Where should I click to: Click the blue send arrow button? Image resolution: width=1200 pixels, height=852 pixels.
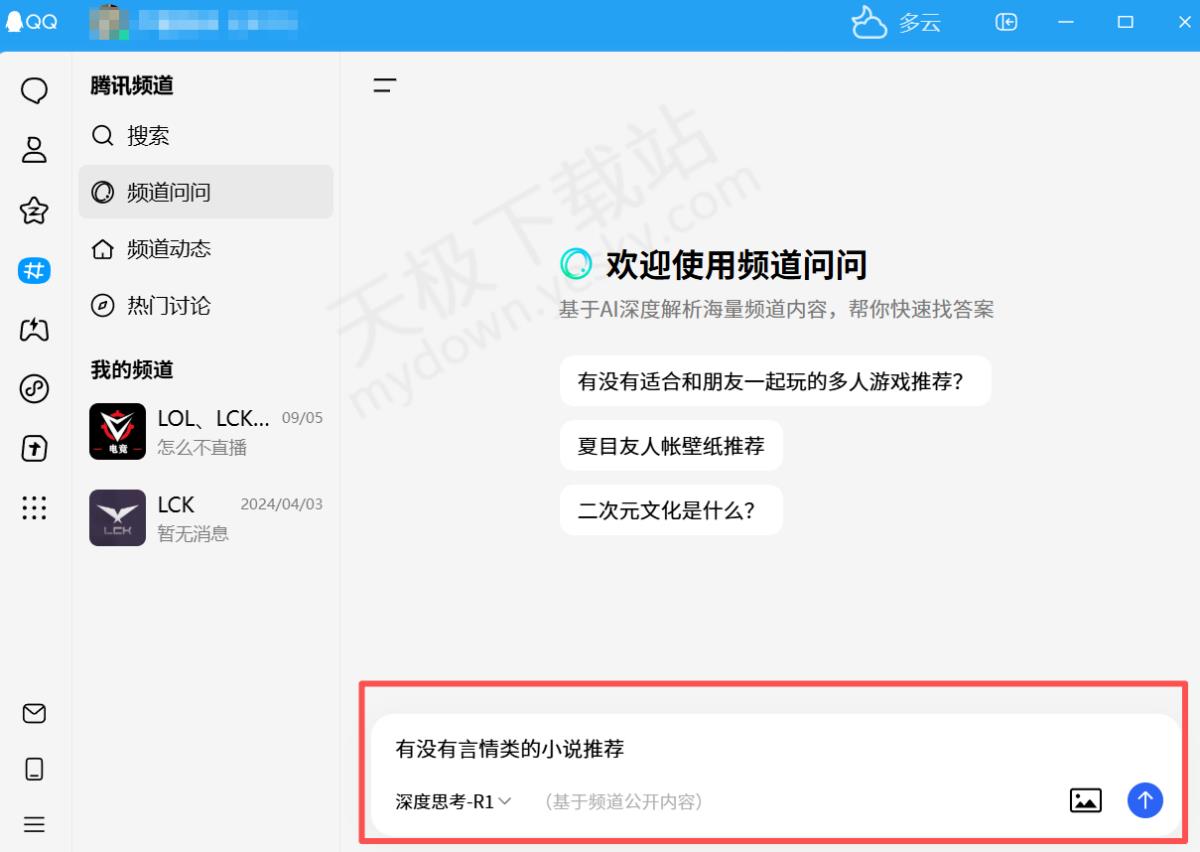point(1145,800)
